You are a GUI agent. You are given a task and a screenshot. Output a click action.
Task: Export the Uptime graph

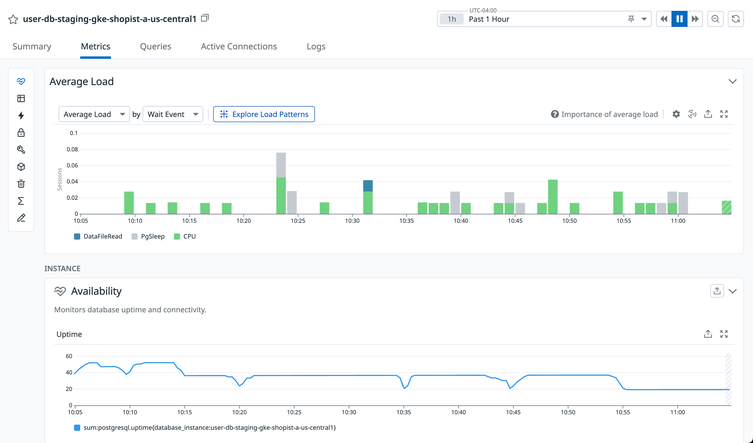pyautogui.click(x=708, y=334)
